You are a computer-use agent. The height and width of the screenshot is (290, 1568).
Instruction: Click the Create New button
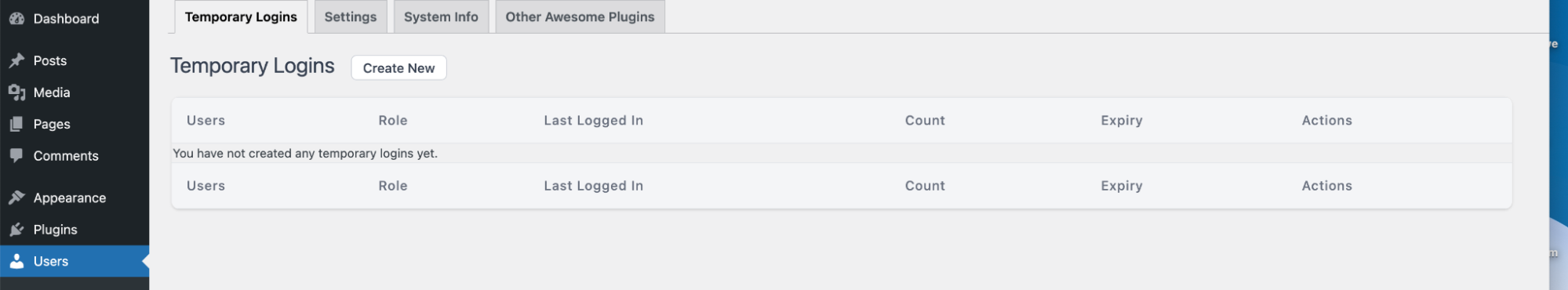coord(398,68)
